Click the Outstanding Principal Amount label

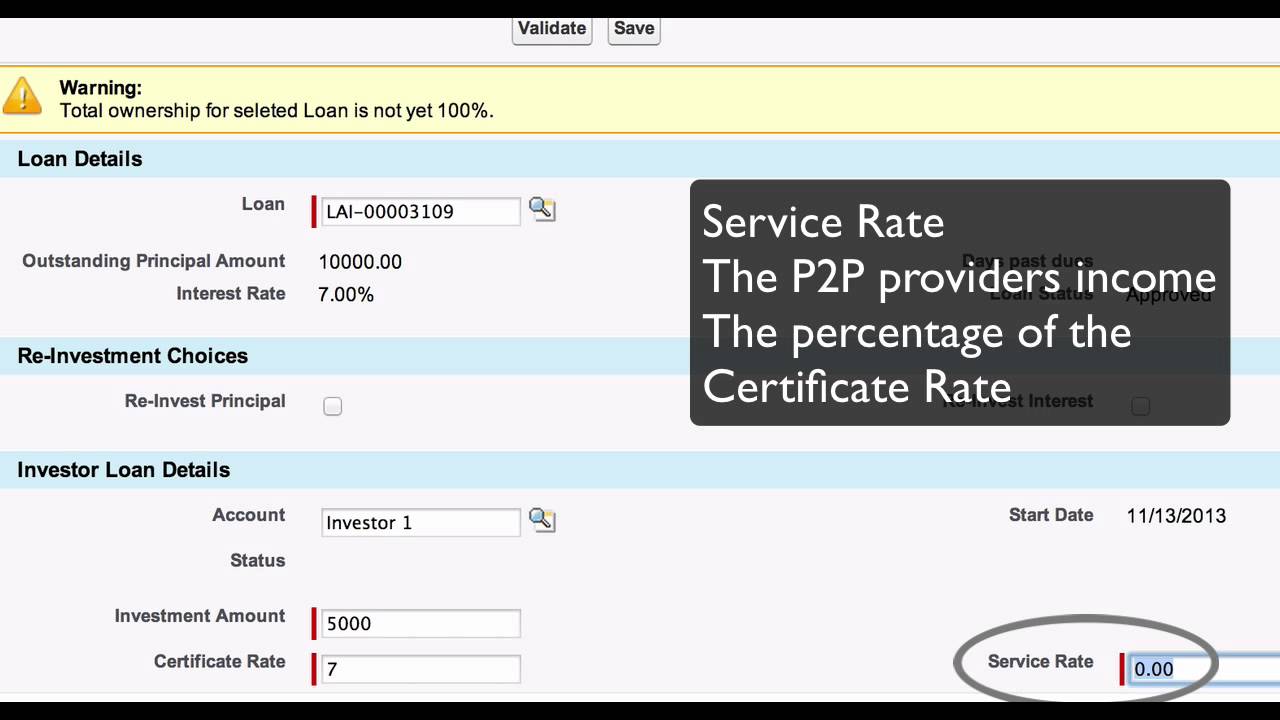[154, 261]
